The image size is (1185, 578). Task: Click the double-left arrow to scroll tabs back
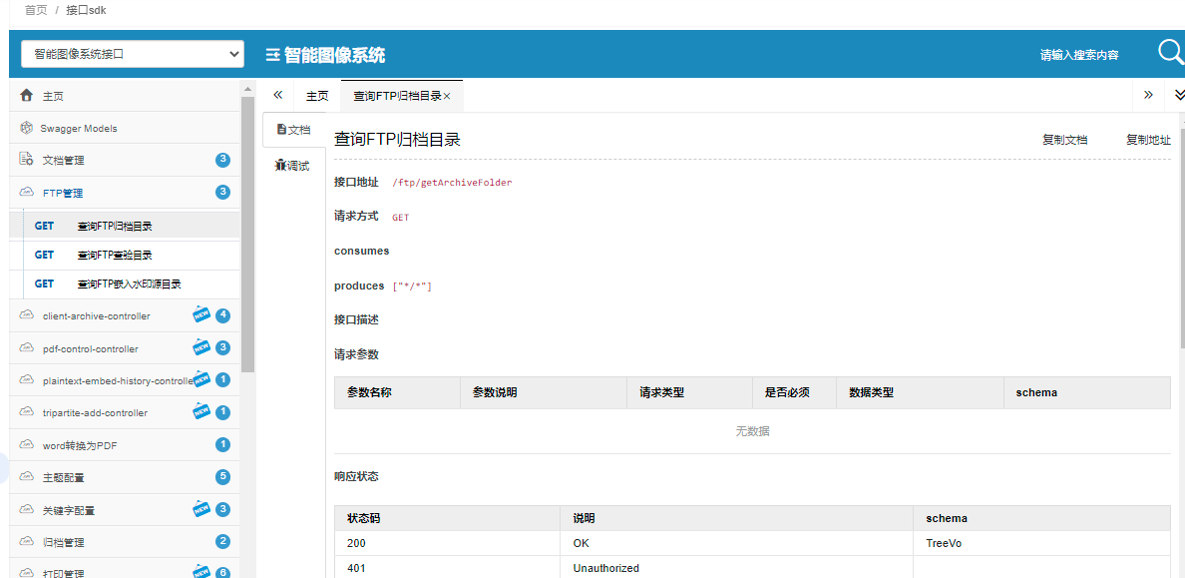[278, 95]
